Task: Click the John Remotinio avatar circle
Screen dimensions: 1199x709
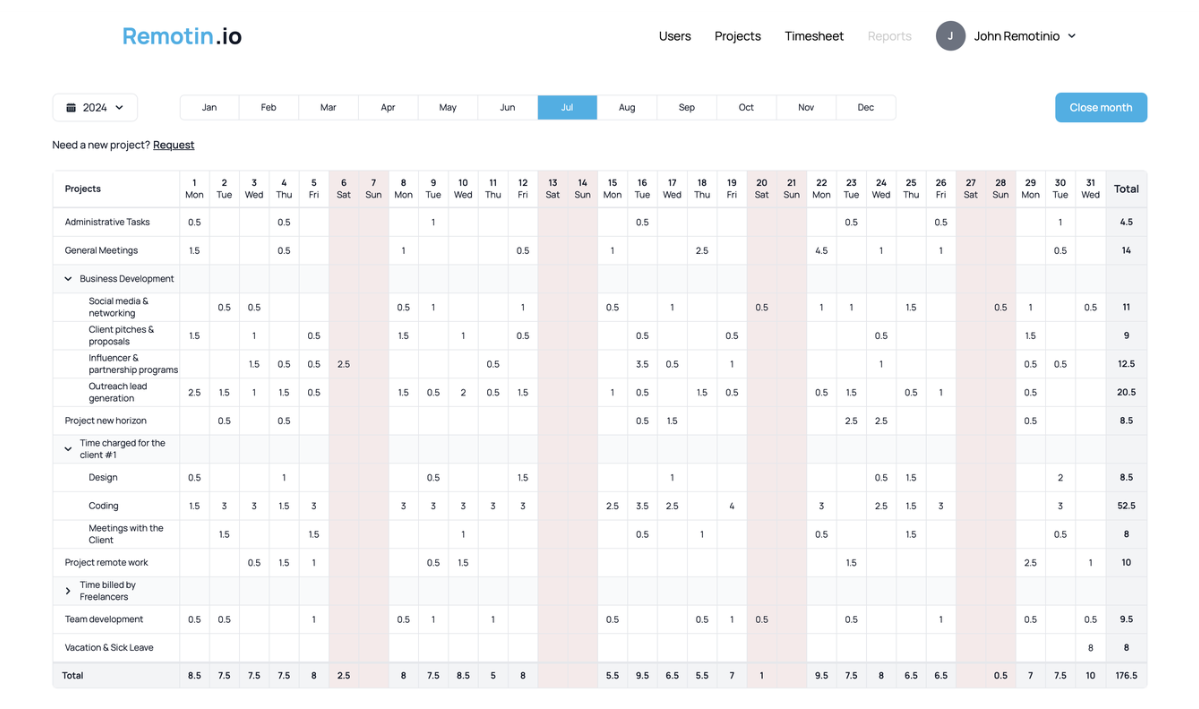Action: (x=950, y=36)
